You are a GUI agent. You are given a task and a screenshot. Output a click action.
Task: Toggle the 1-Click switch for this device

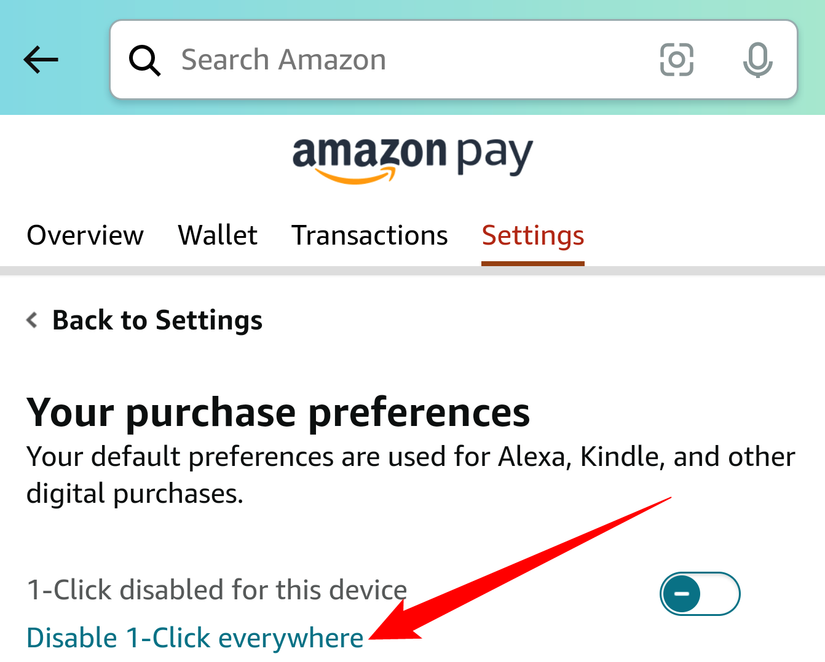pos(700,594)
